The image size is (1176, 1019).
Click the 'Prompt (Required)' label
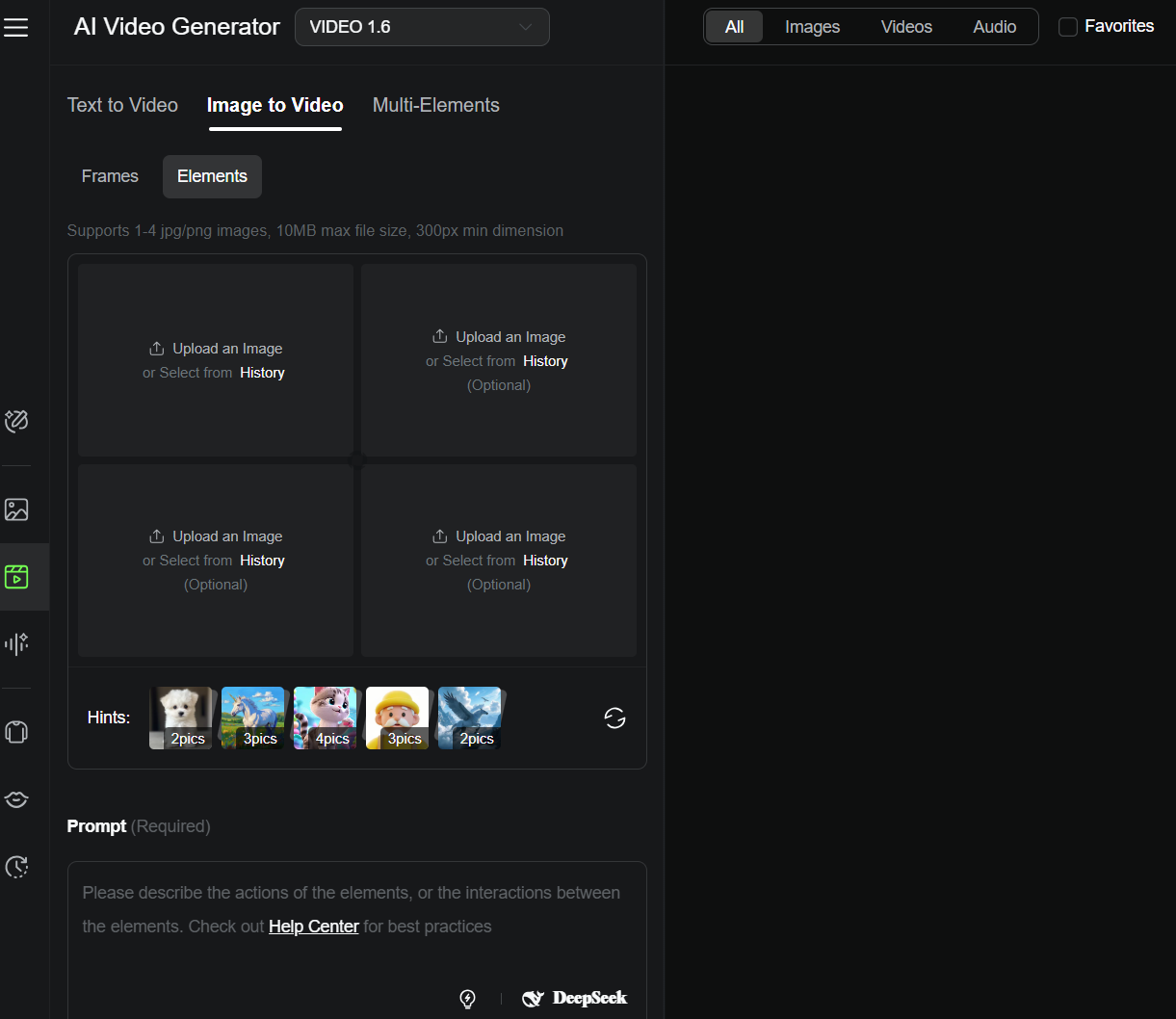point(139,826)
